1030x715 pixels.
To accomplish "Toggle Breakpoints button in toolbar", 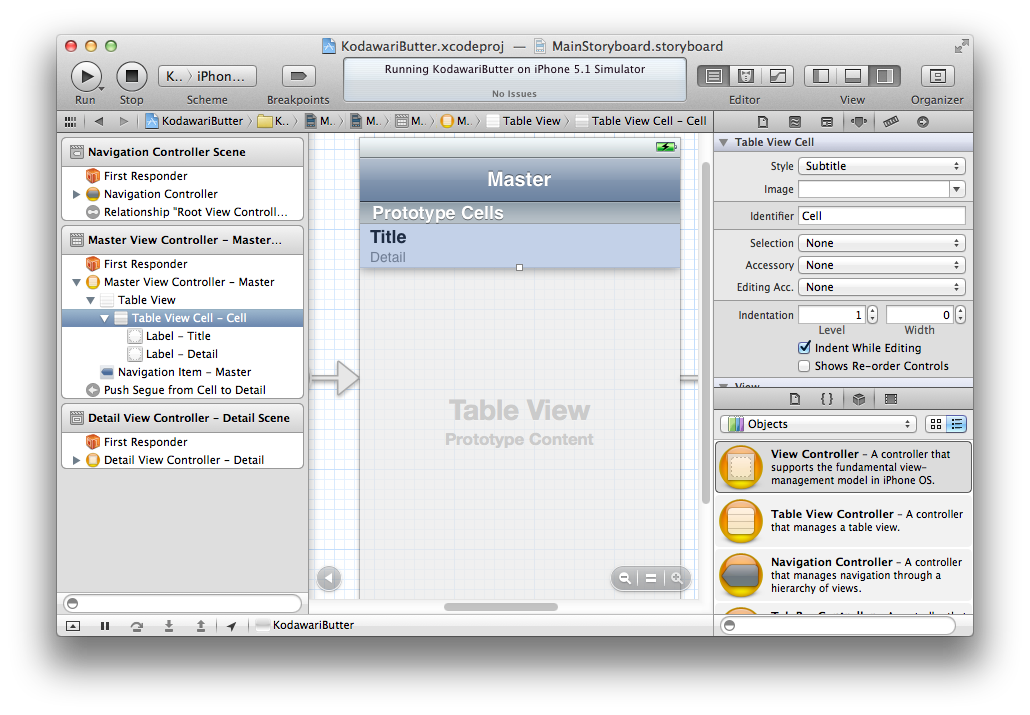I will coord(298,76).
